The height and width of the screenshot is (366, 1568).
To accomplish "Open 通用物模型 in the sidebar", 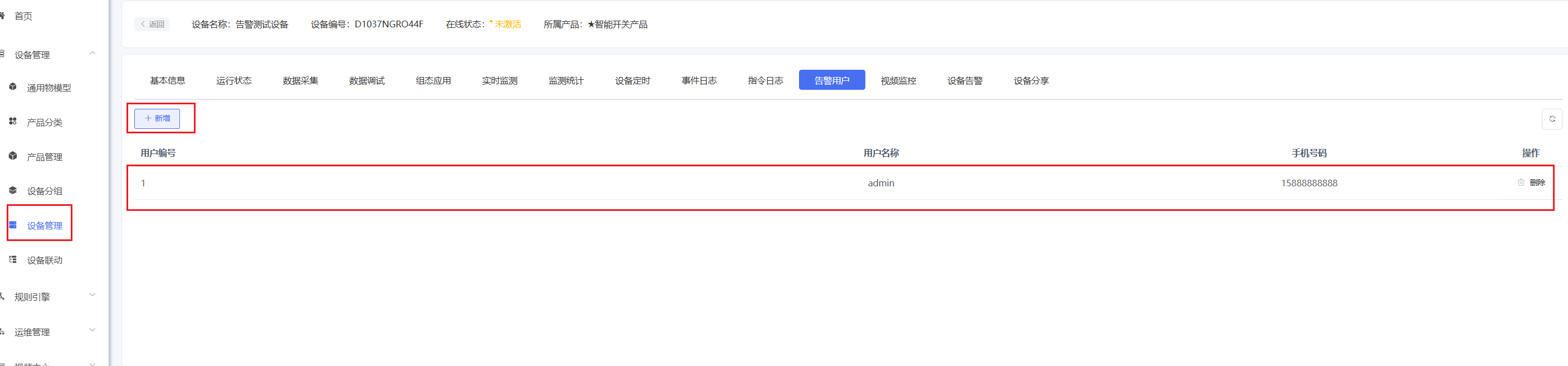I will point(48,88).
